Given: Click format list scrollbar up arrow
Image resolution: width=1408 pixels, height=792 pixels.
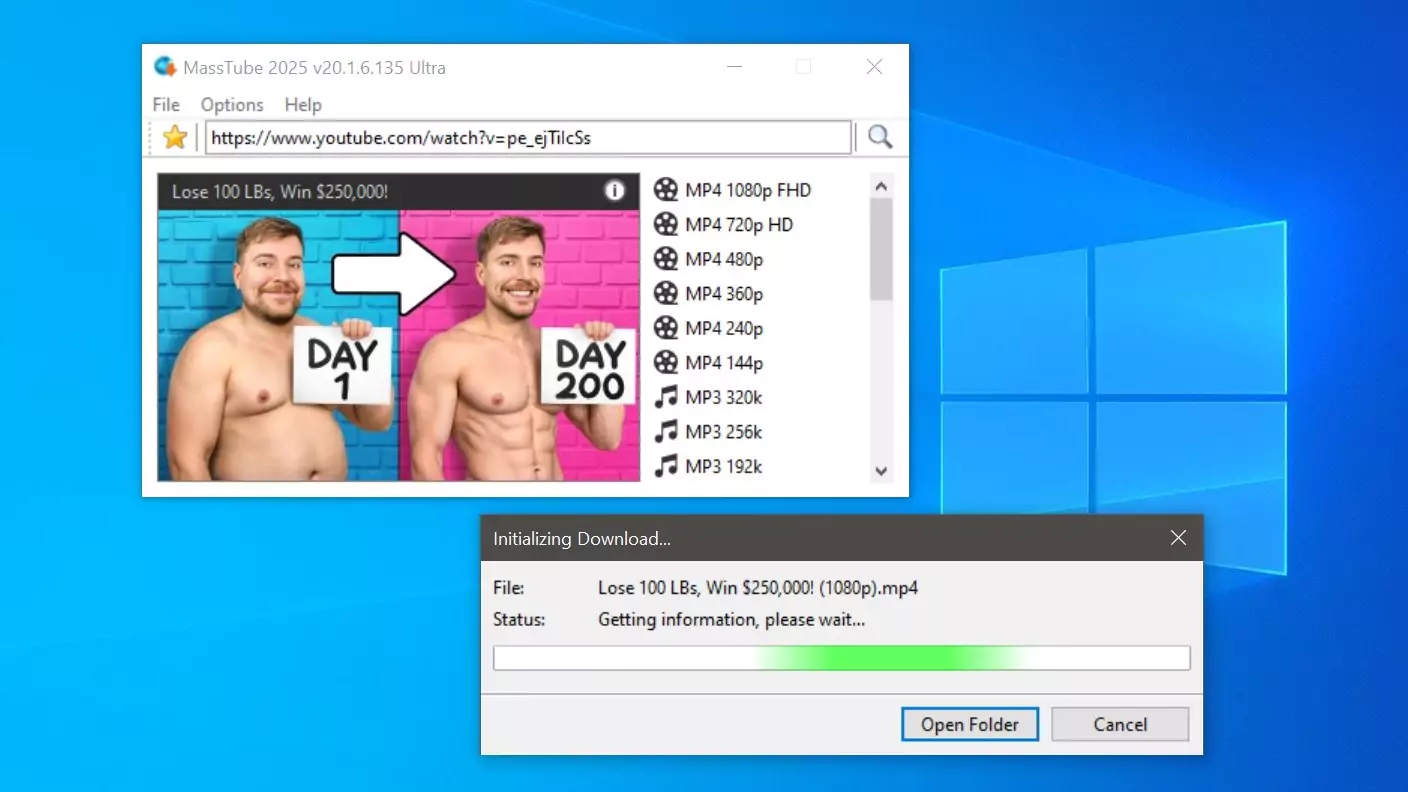Looking at the screenshot, I should pos(881,186).
